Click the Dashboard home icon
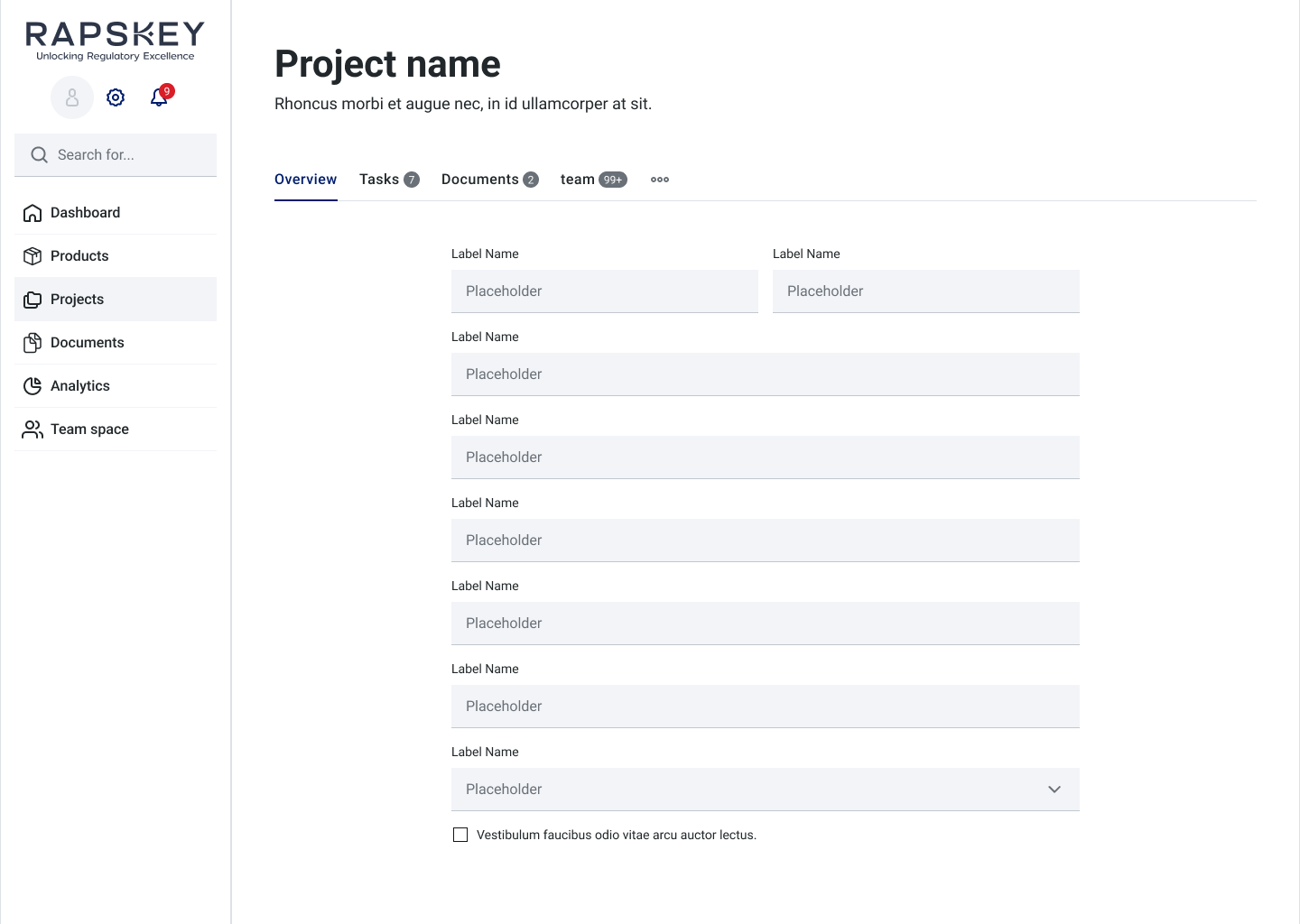1300x924 pixels. (x=32, y=213)
